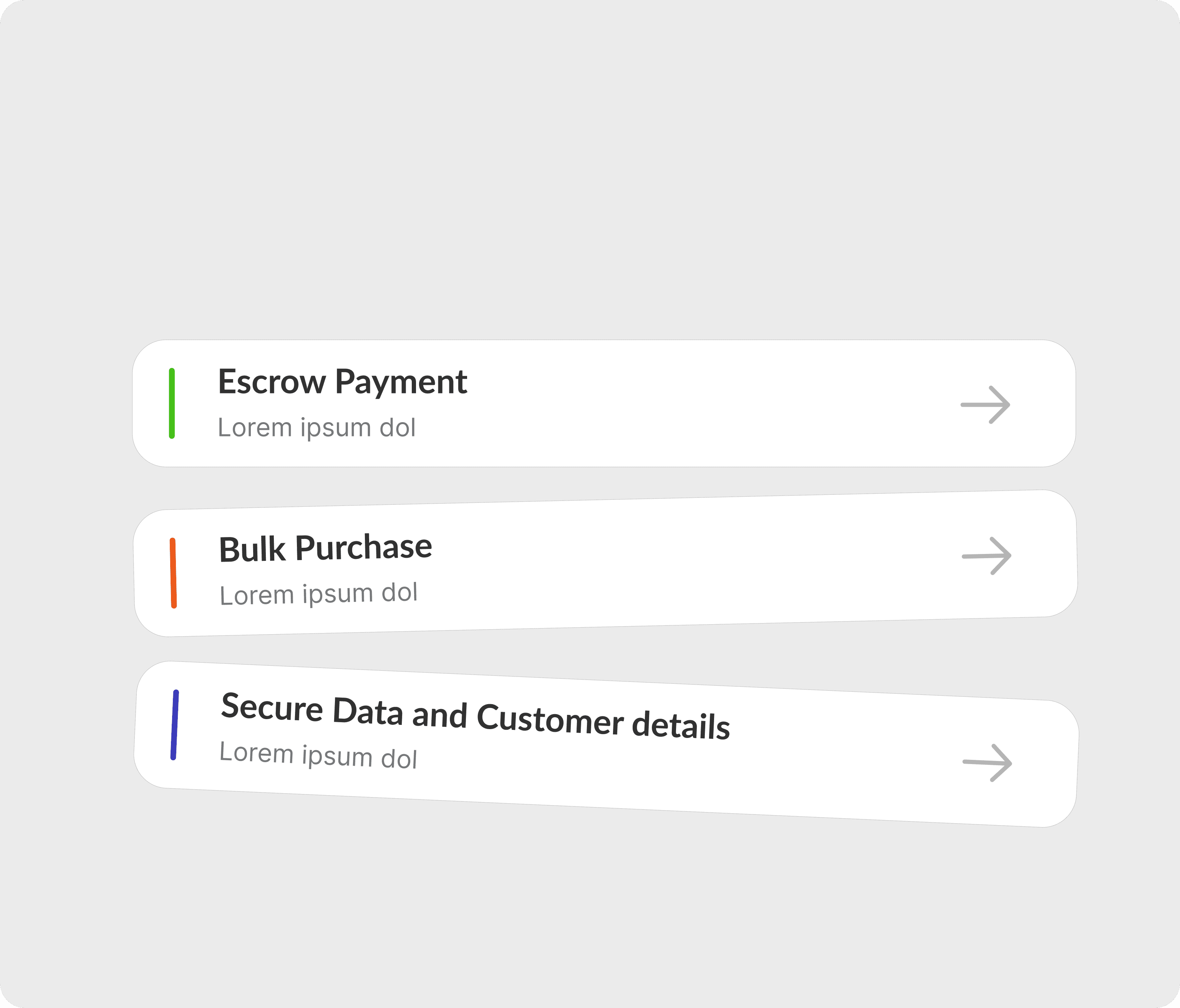This screenshot has width=1180, height=1008.
Task: Click the arrow on Escrow Payment card
Action: click(985, 405)
